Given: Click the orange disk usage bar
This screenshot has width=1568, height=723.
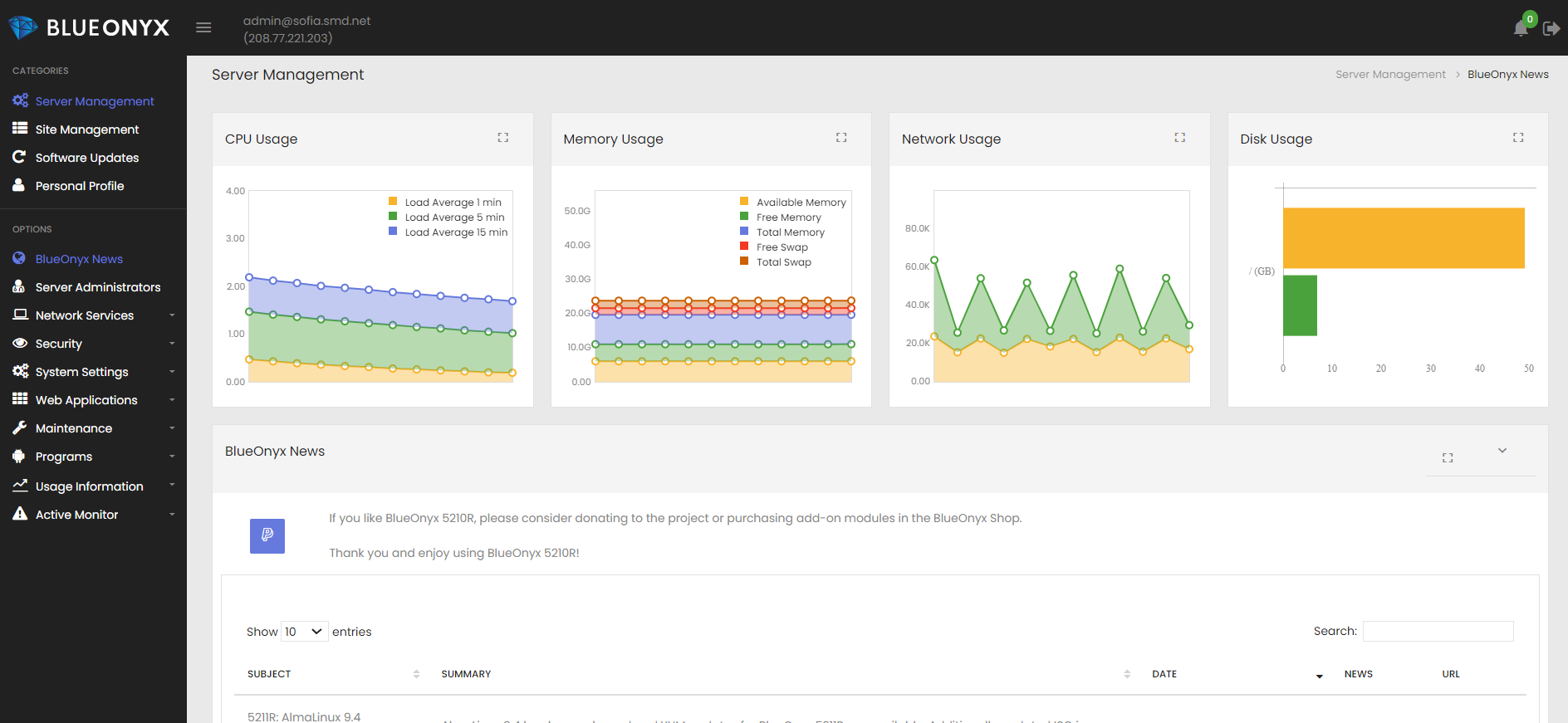Looking at the screenshot, I should 1404,238.
